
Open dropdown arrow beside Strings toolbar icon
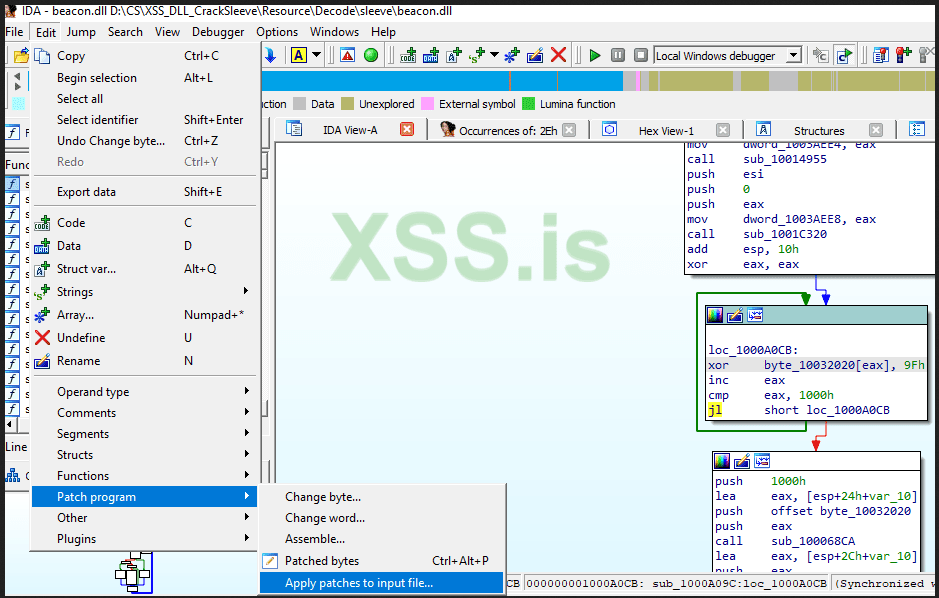click(494, 56)
